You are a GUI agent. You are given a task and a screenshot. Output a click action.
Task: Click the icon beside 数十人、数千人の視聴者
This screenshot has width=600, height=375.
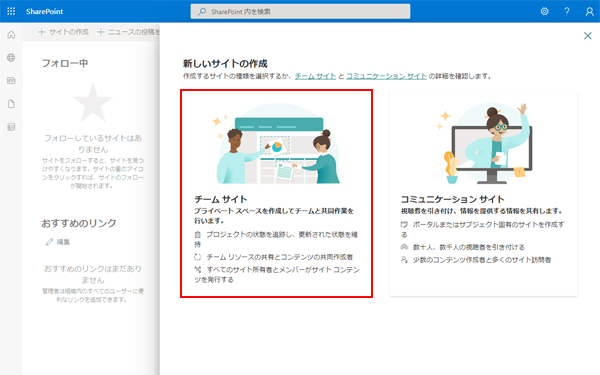(404, 247)
